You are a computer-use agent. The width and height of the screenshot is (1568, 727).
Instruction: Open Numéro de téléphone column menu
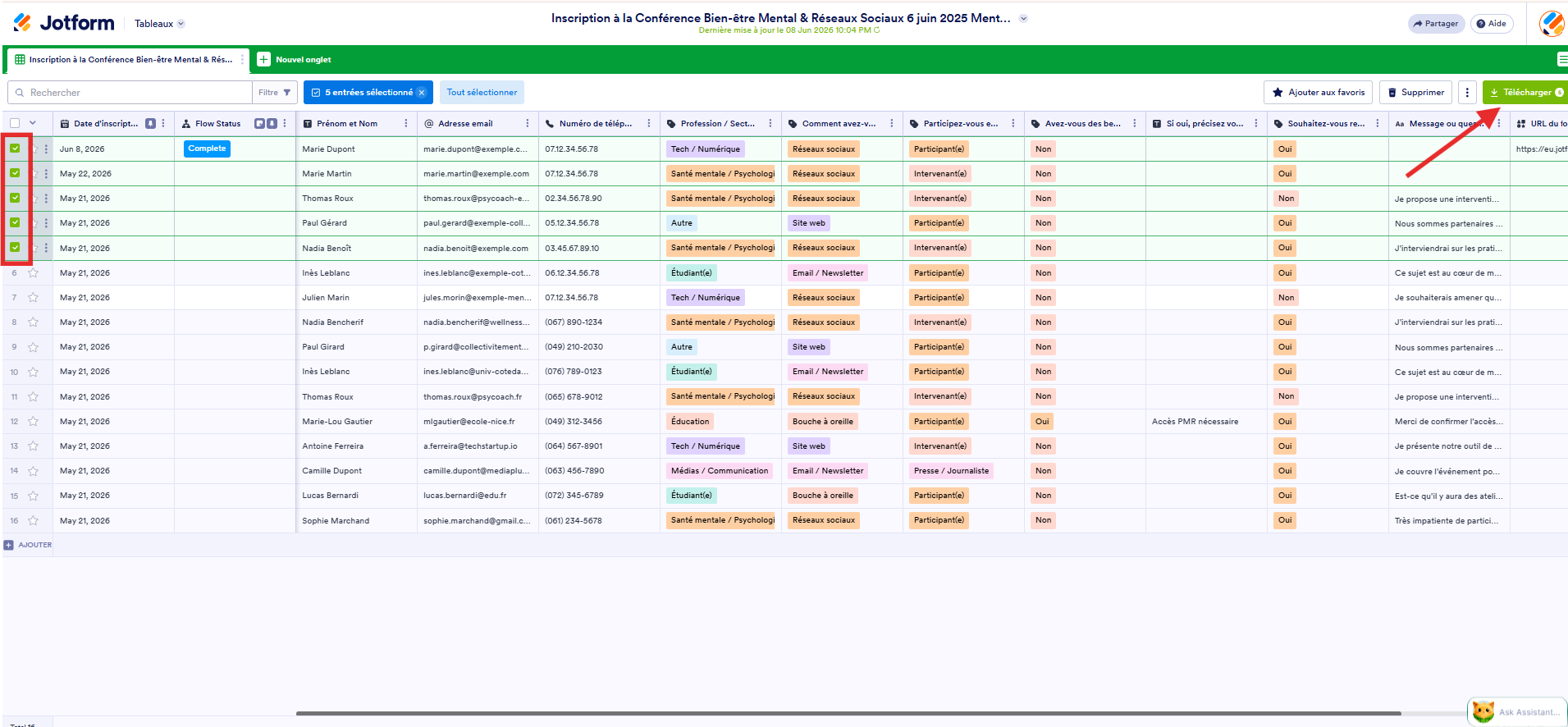[x=649, y=124]
